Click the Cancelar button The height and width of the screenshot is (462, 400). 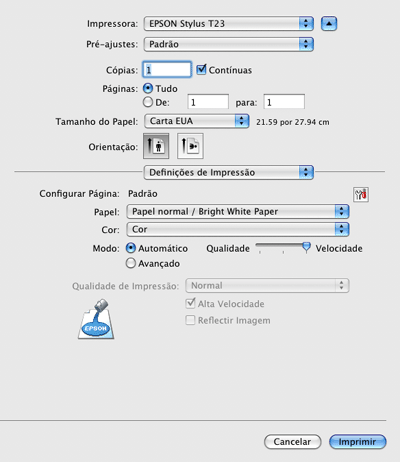pos(292,442)
